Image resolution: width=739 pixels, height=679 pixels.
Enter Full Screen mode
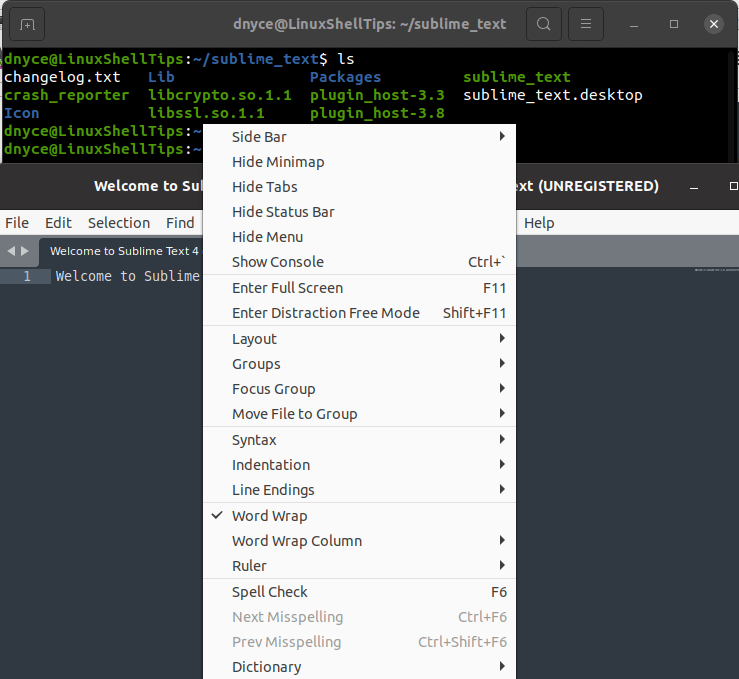[x=359, y=288]
